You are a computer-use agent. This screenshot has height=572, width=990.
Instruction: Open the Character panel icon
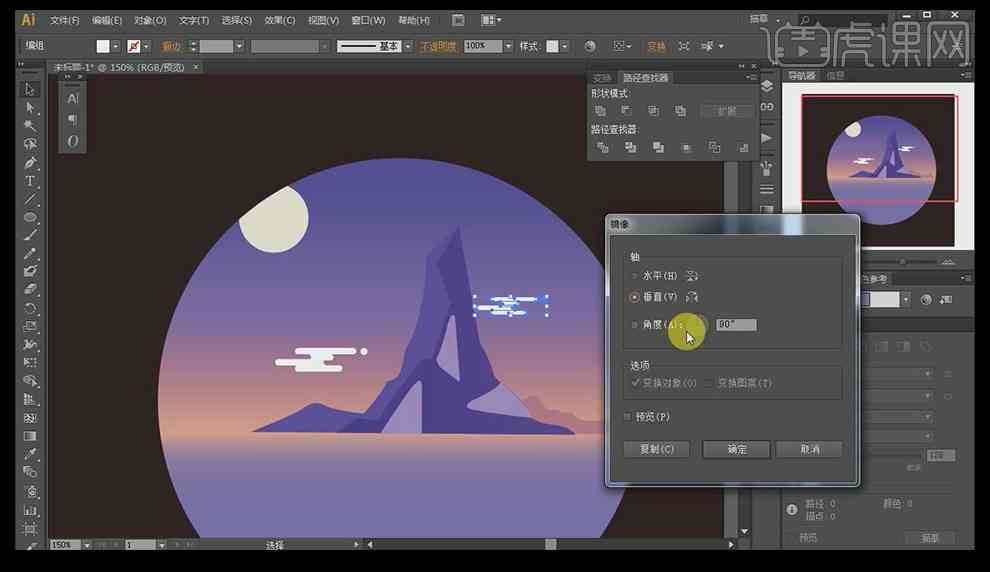[x=73, y=99]
